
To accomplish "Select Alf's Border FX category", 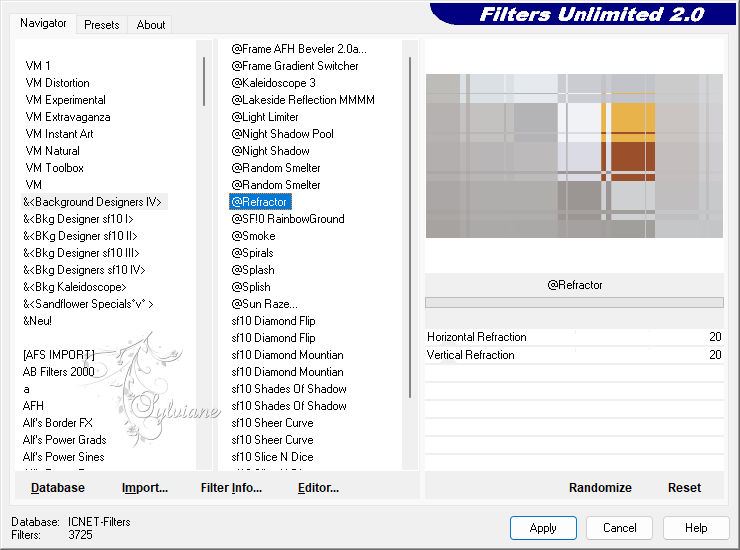I will coord(58,423).
